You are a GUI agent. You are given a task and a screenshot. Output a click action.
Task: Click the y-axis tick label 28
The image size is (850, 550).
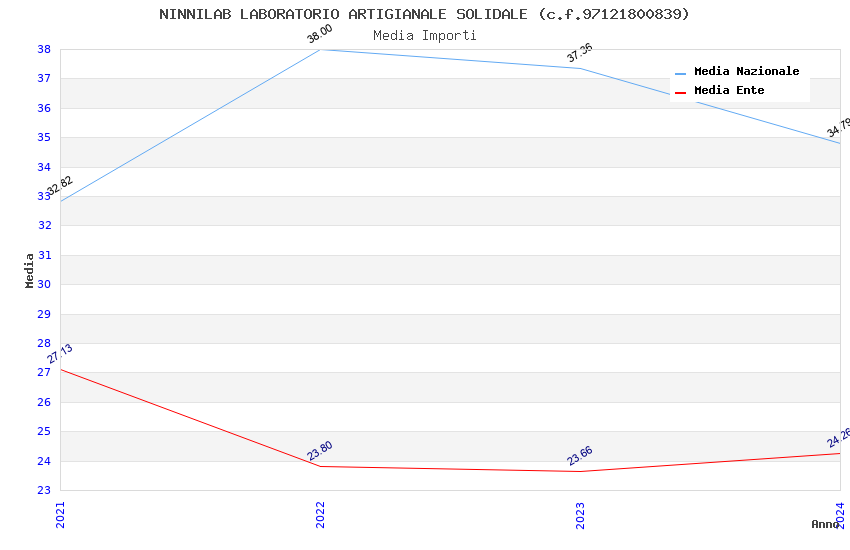point(44,343)
